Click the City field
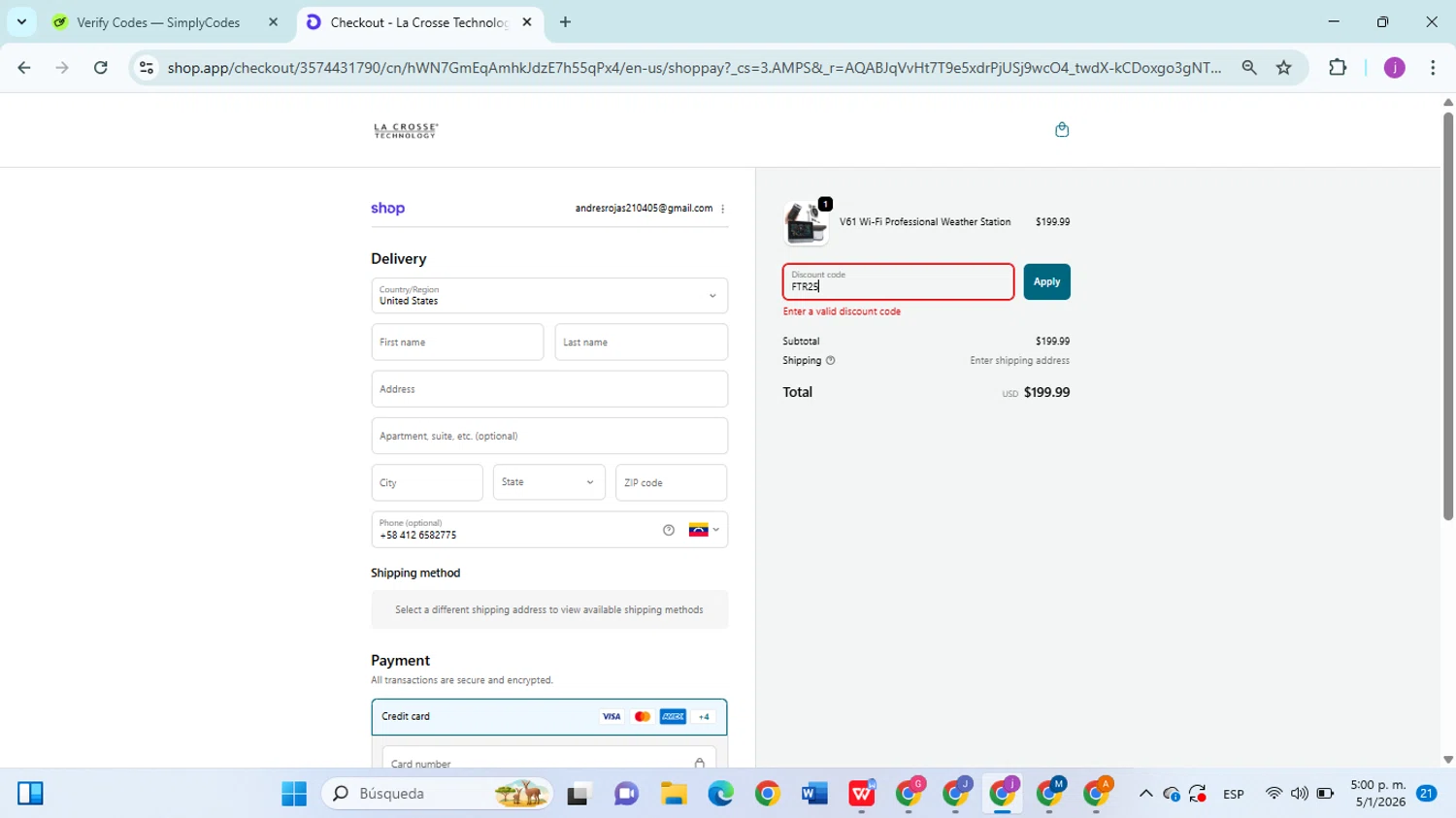The height and width of the screenshot is (818, 1456). point(427,482)
